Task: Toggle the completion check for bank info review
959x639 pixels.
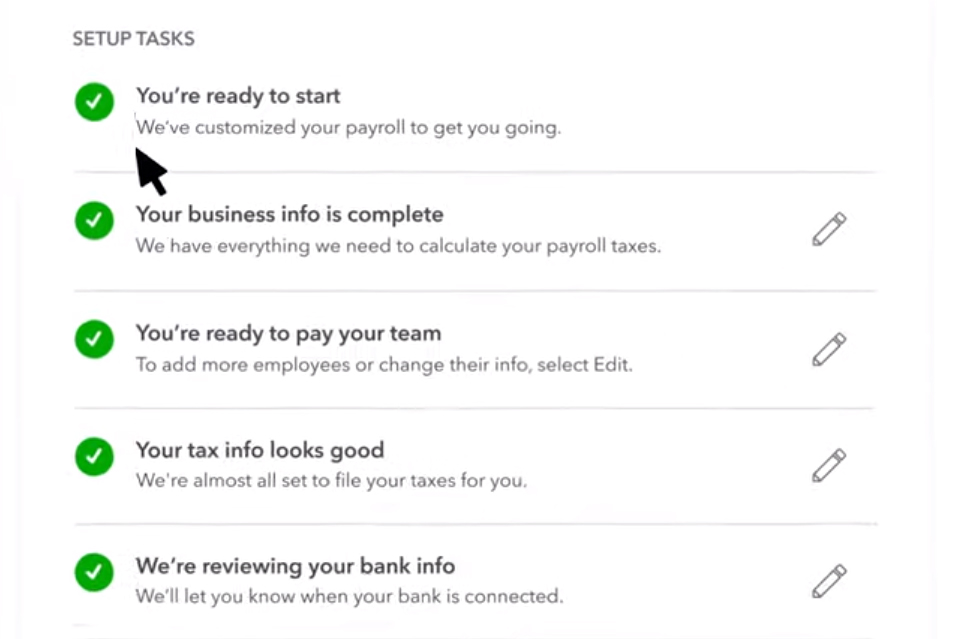Action: tap(93, 571)
